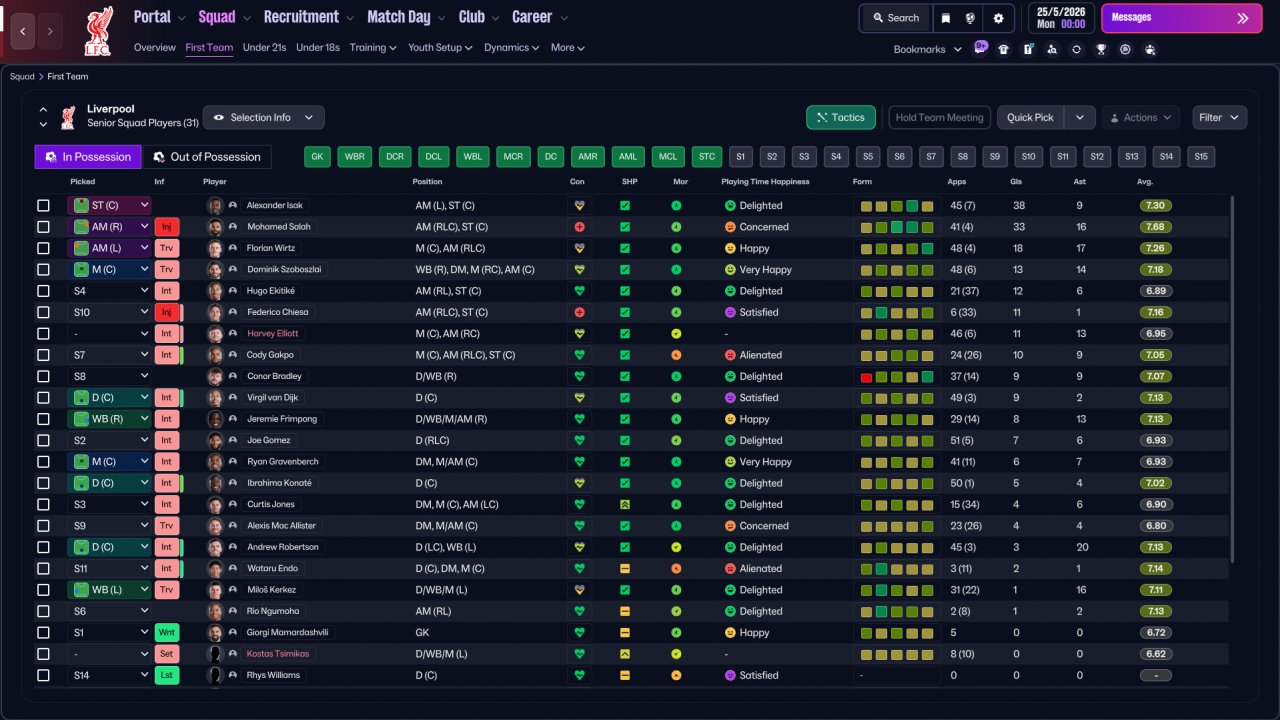Expand the Bookmarks dropdown
The image size is (1280, 720).
click(x=928, y=49)
